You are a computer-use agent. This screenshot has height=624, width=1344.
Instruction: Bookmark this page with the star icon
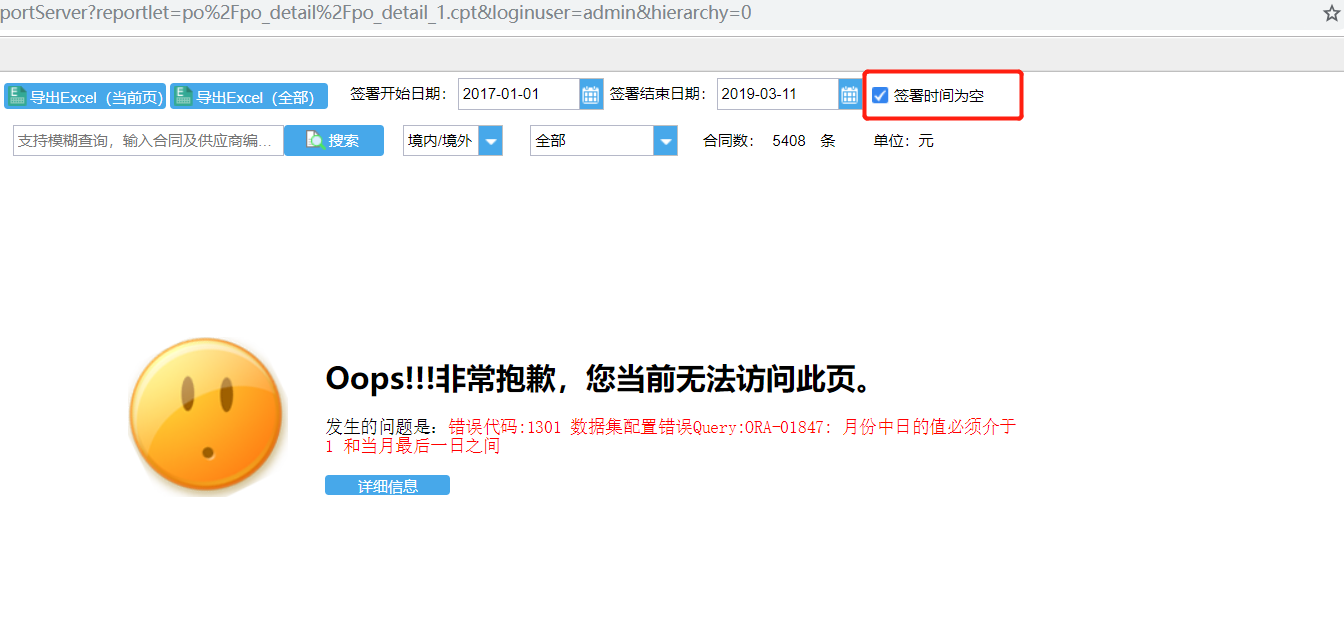click(1331, 13)
